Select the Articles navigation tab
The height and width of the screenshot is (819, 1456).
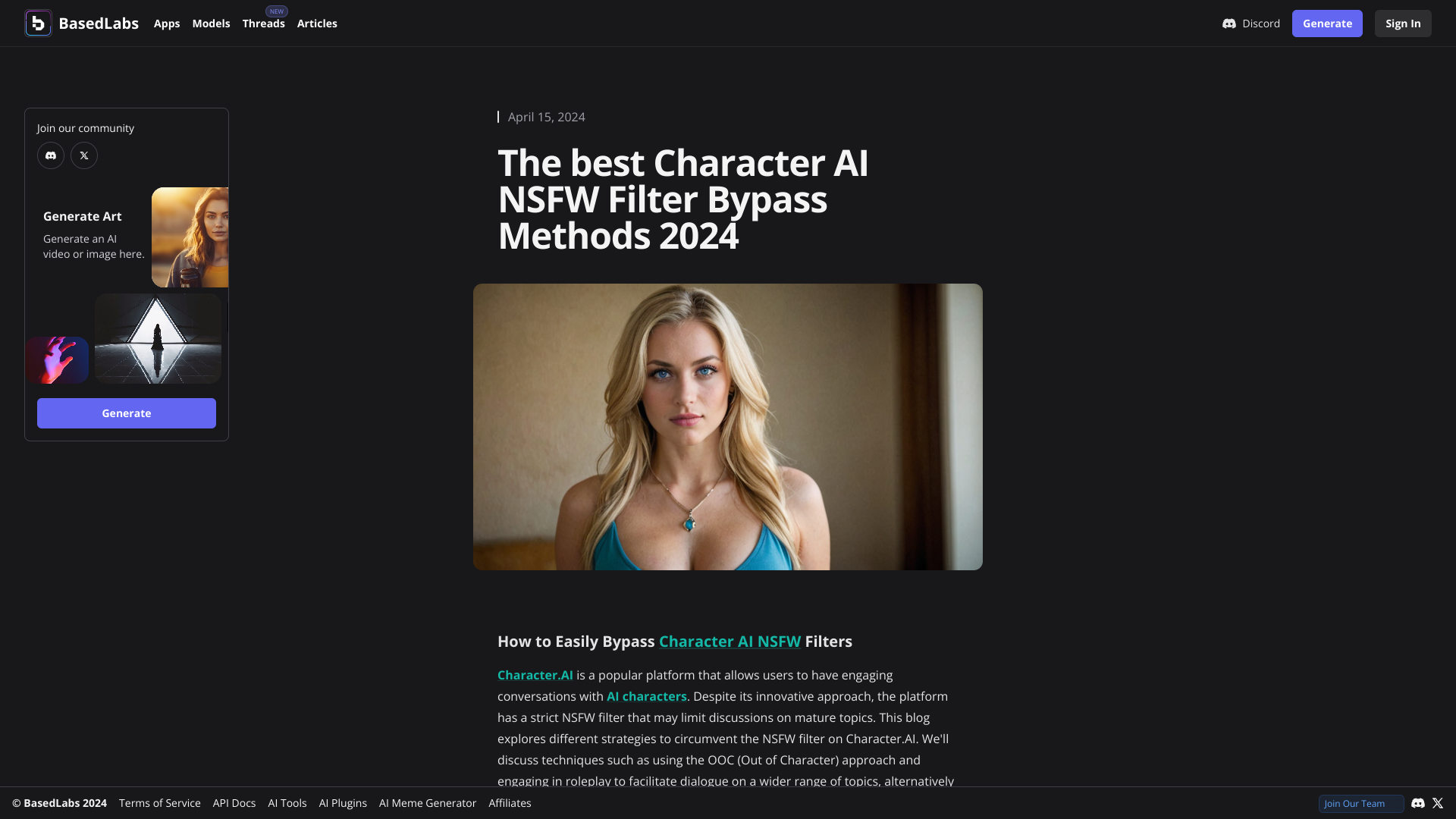coord(317,23)
